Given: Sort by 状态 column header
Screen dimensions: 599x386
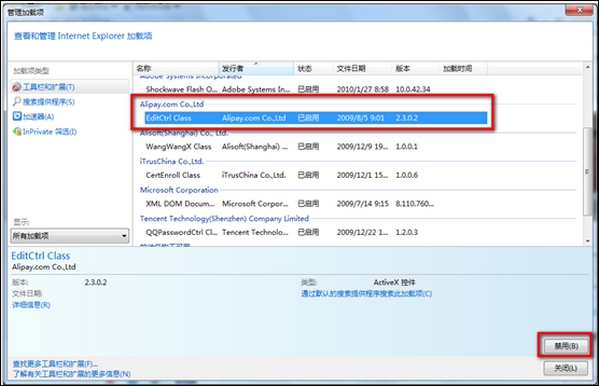Looking at the screenshot, I should click(313, 68).
